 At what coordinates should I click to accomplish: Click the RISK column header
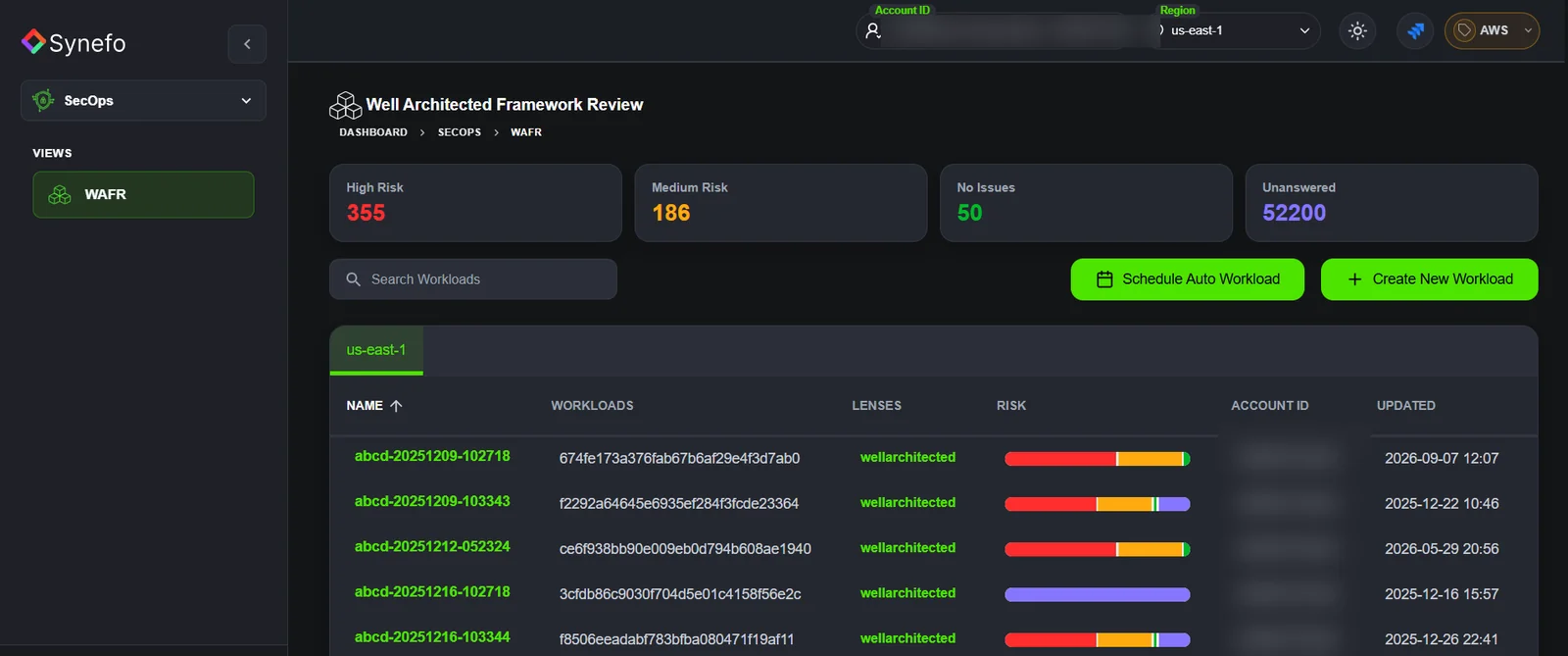(x=1011, y=406)
